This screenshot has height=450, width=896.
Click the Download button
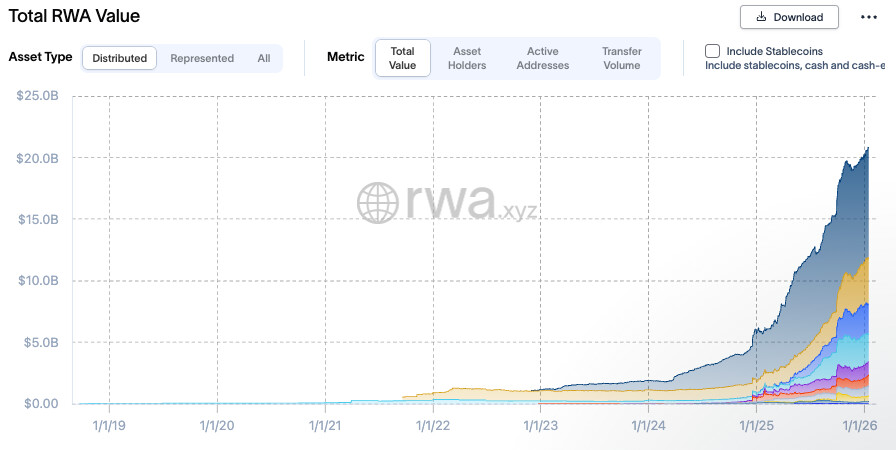point(789,17)
